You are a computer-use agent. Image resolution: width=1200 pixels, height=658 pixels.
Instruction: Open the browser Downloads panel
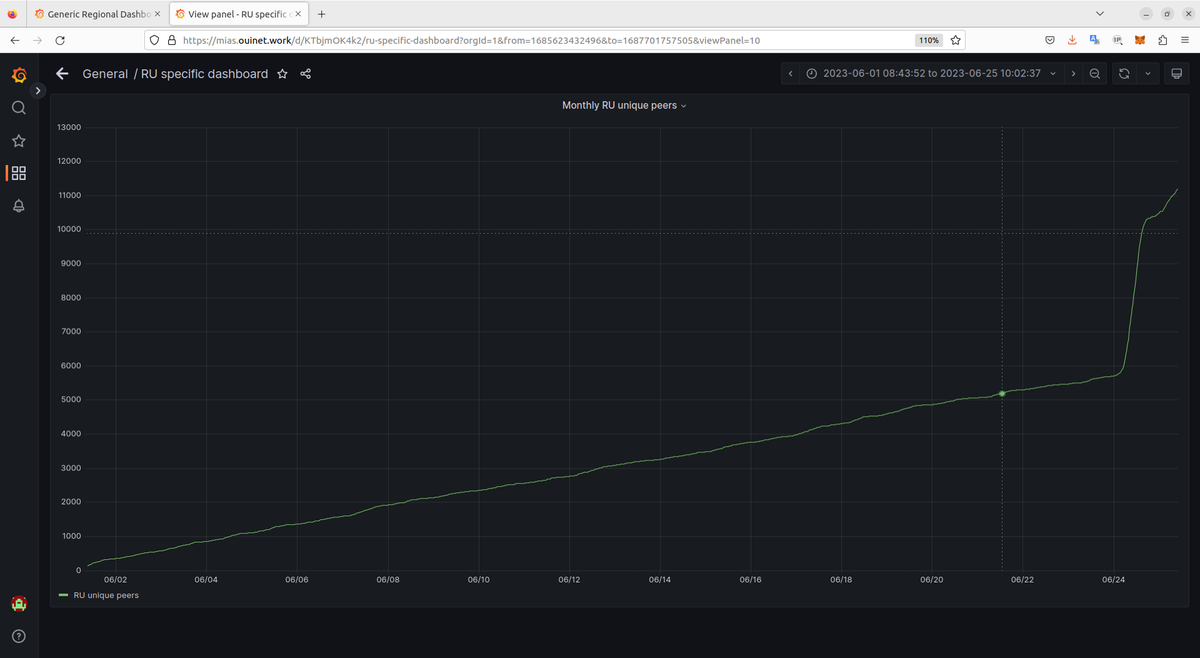tap(1072, 40)
